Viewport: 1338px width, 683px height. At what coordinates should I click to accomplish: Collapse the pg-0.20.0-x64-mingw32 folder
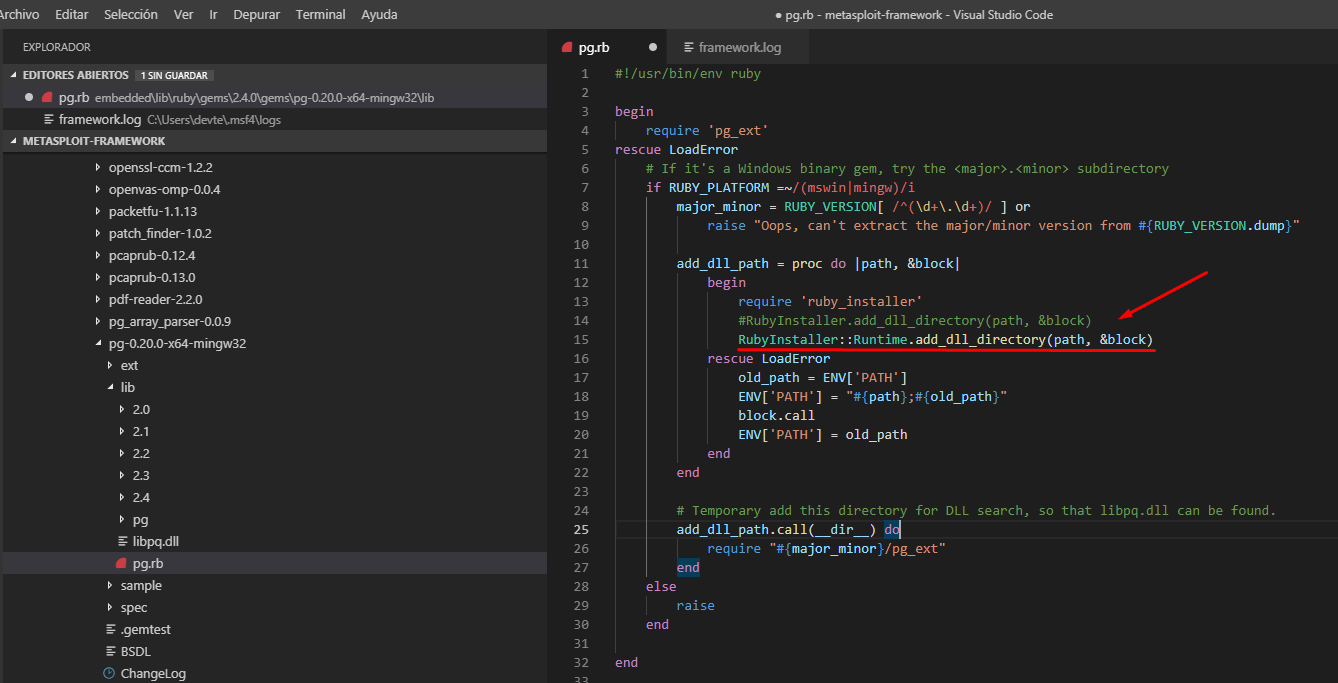[x=98, y=344]
